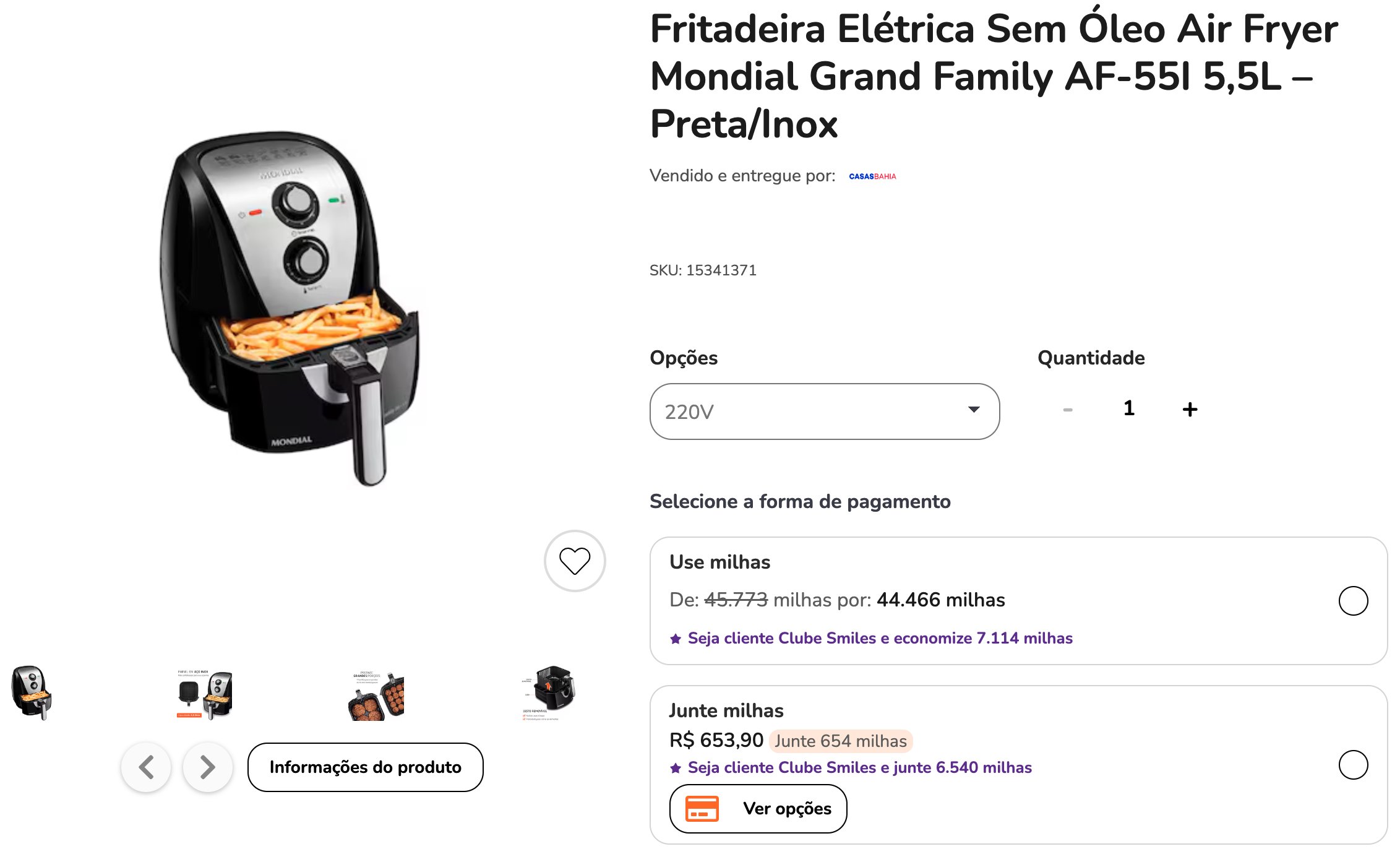This screenshot has width=1400, height=849.
Task: Decrease quantity with minus icon
Action: coord(1068,410)
